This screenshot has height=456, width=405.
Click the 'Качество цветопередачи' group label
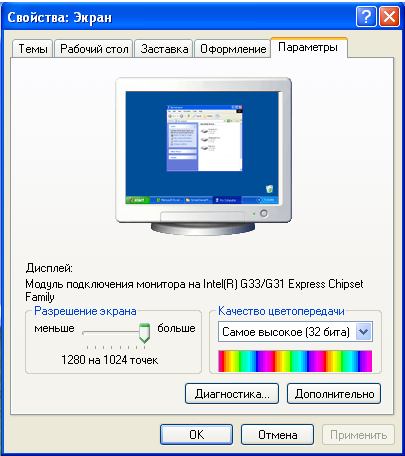tap(281, 311)
